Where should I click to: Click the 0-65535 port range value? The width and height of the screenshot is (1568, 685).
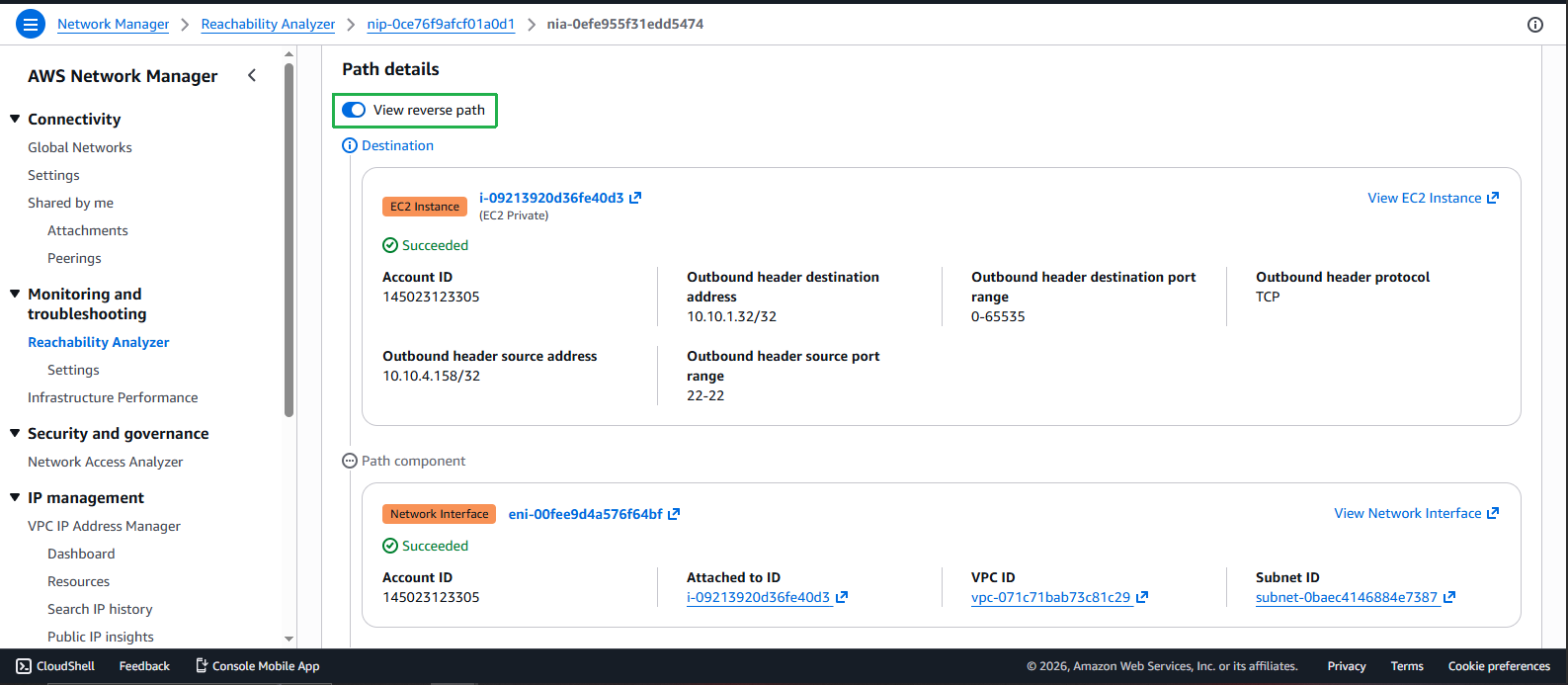point(998,316)
